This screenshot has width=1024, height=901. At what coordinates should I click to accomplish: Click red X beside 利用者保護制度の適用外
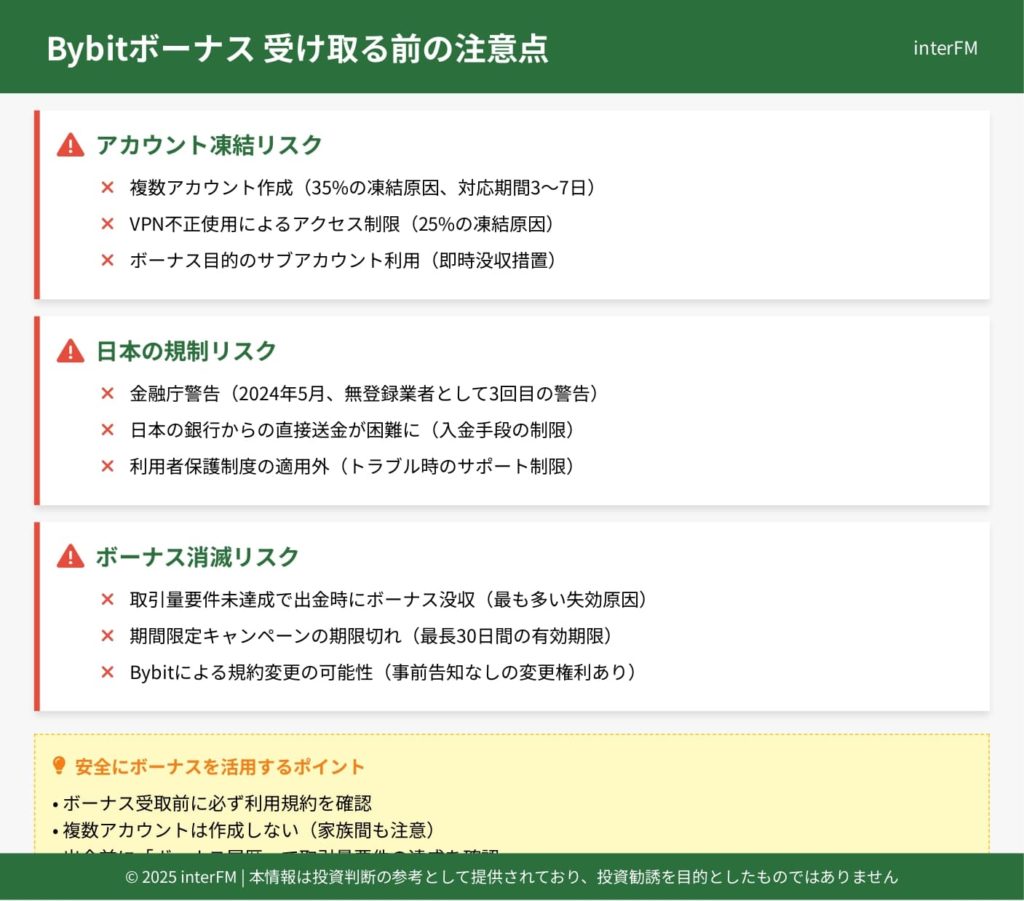tap(108, 466)
